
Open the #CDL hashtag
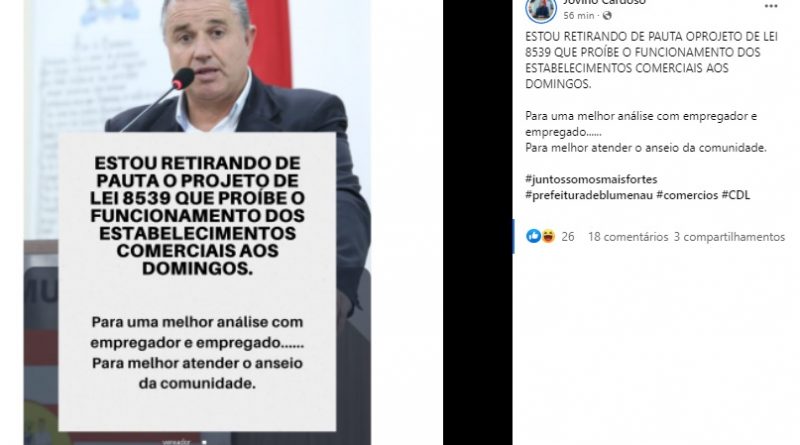coord(736,195)
